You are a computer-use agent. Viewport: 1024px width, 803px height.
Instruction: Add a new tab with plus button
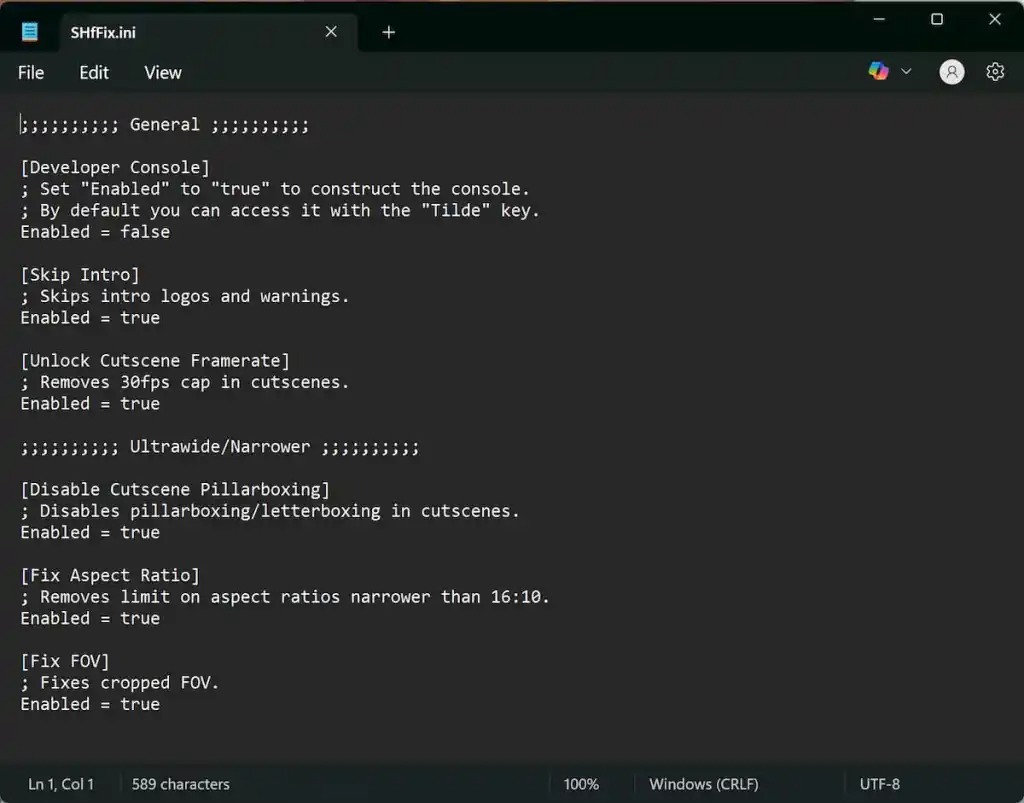389,32
